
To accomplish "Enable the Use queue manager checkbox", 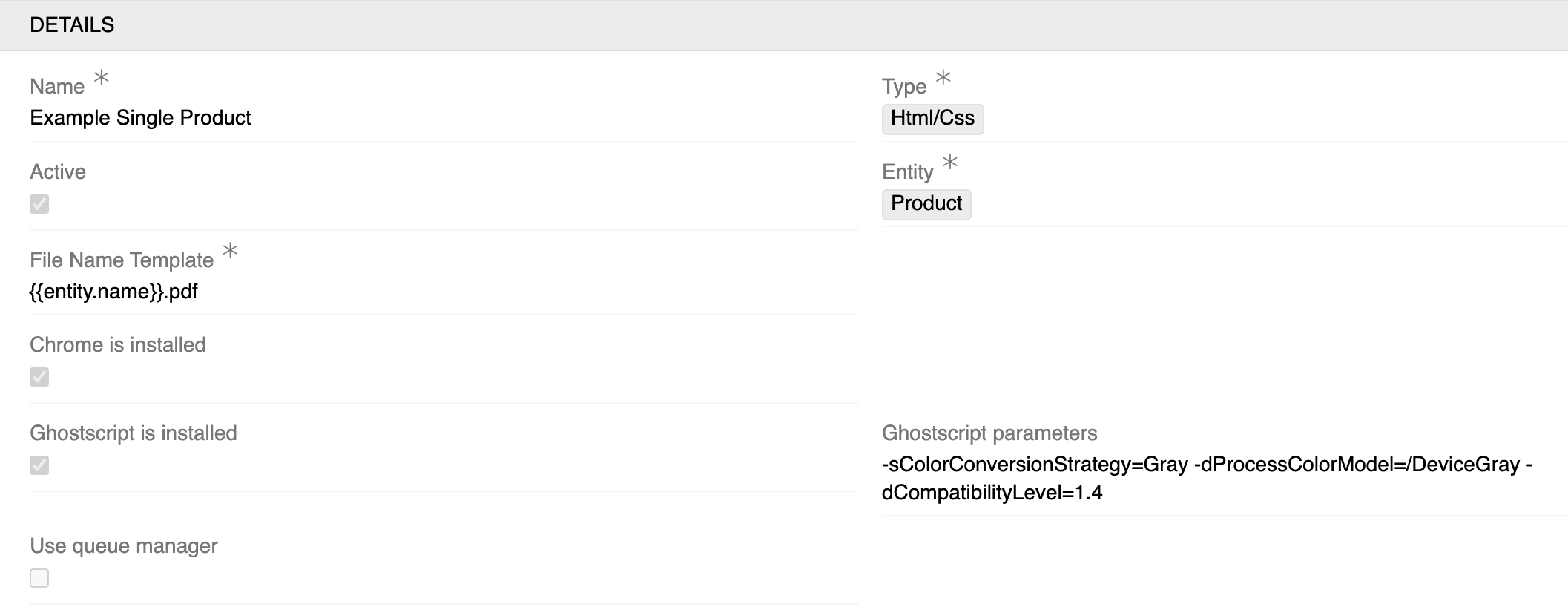I will point(41,577).
